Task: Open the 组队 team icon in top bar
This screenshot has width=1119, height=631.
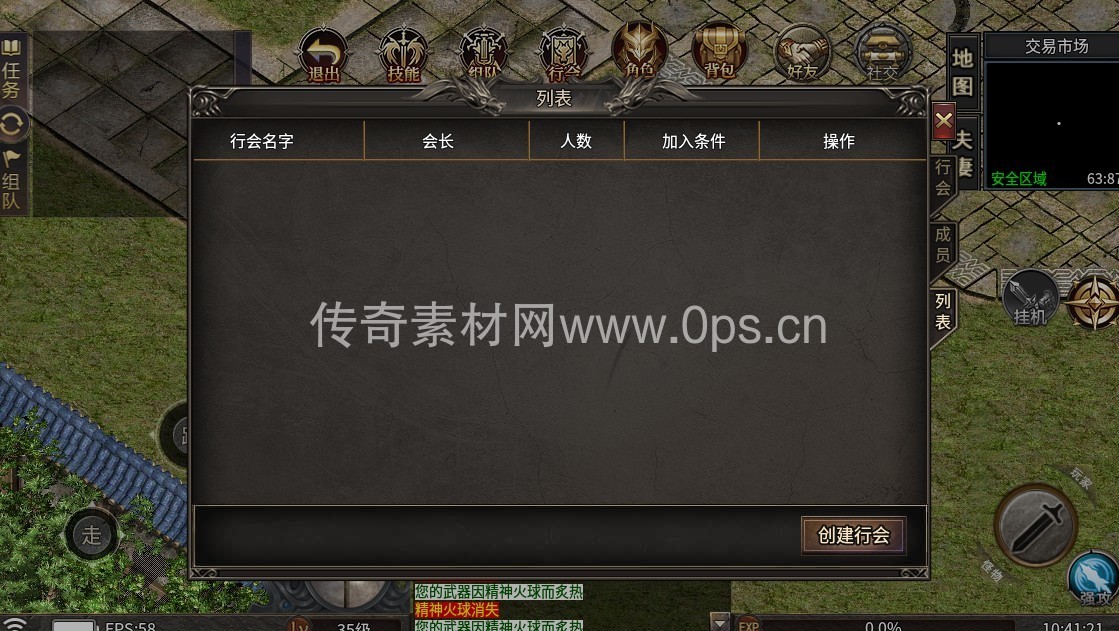Action: pos(483,54)
